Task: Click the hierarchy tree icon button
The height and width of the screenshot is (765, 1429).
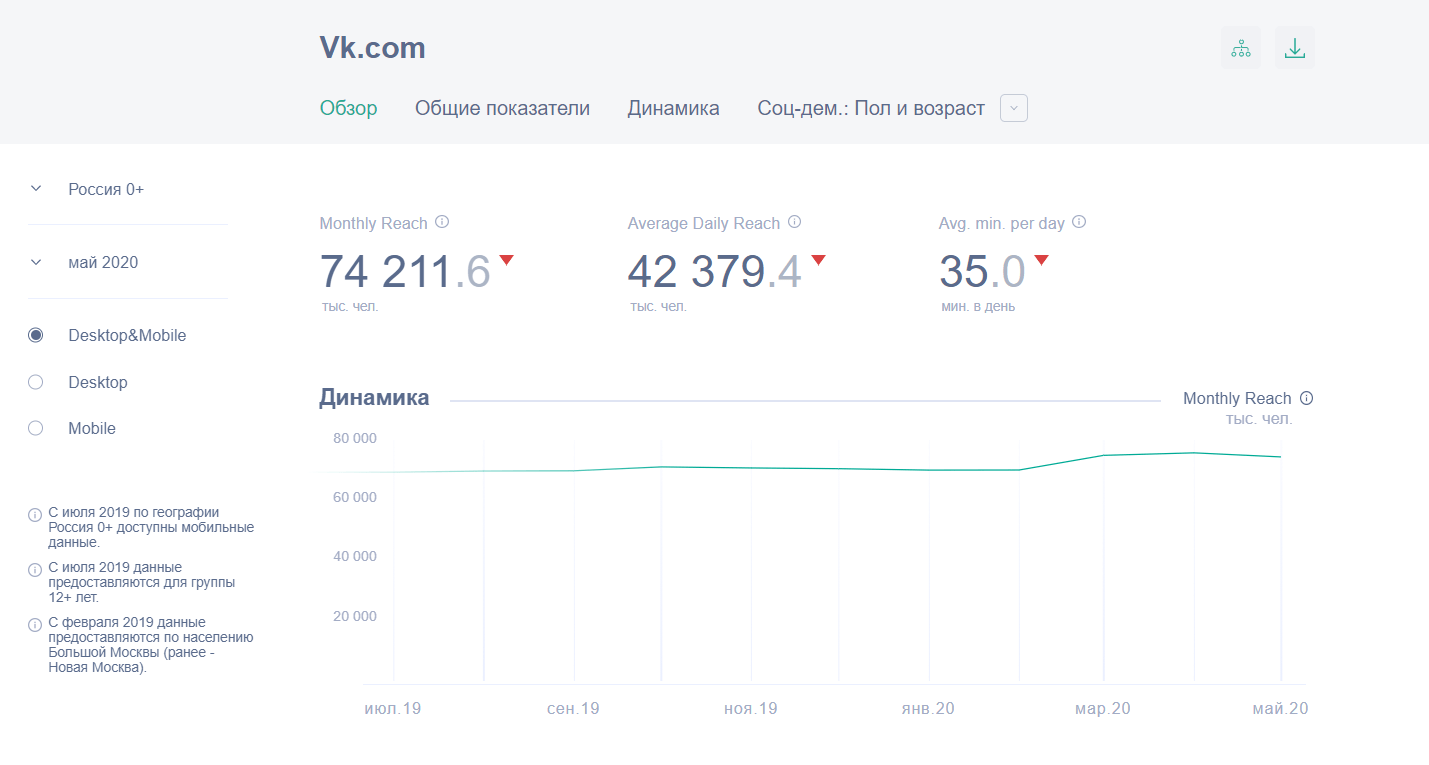Action: pyautogui.click(x=1241, y=48)
